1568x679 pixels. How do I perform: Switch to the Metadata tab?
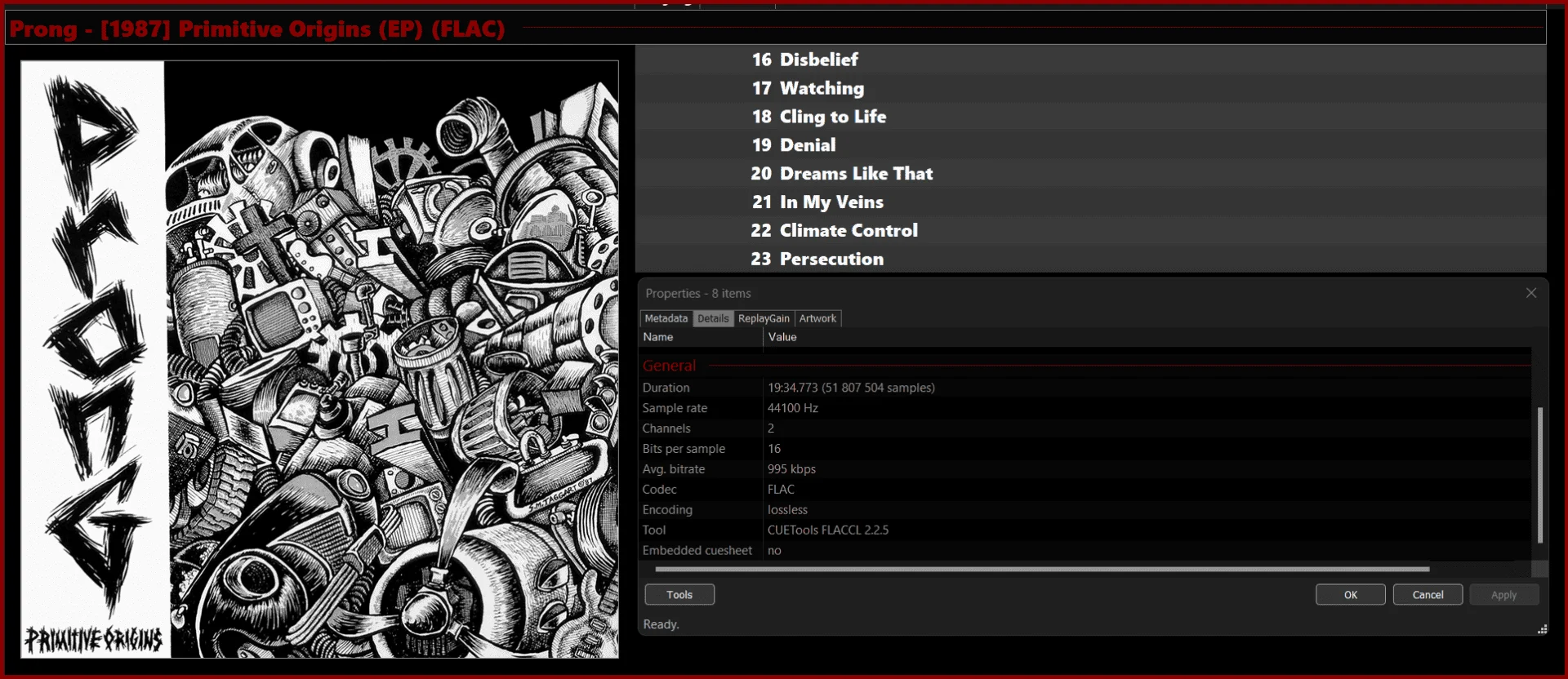tap(666, 318)
